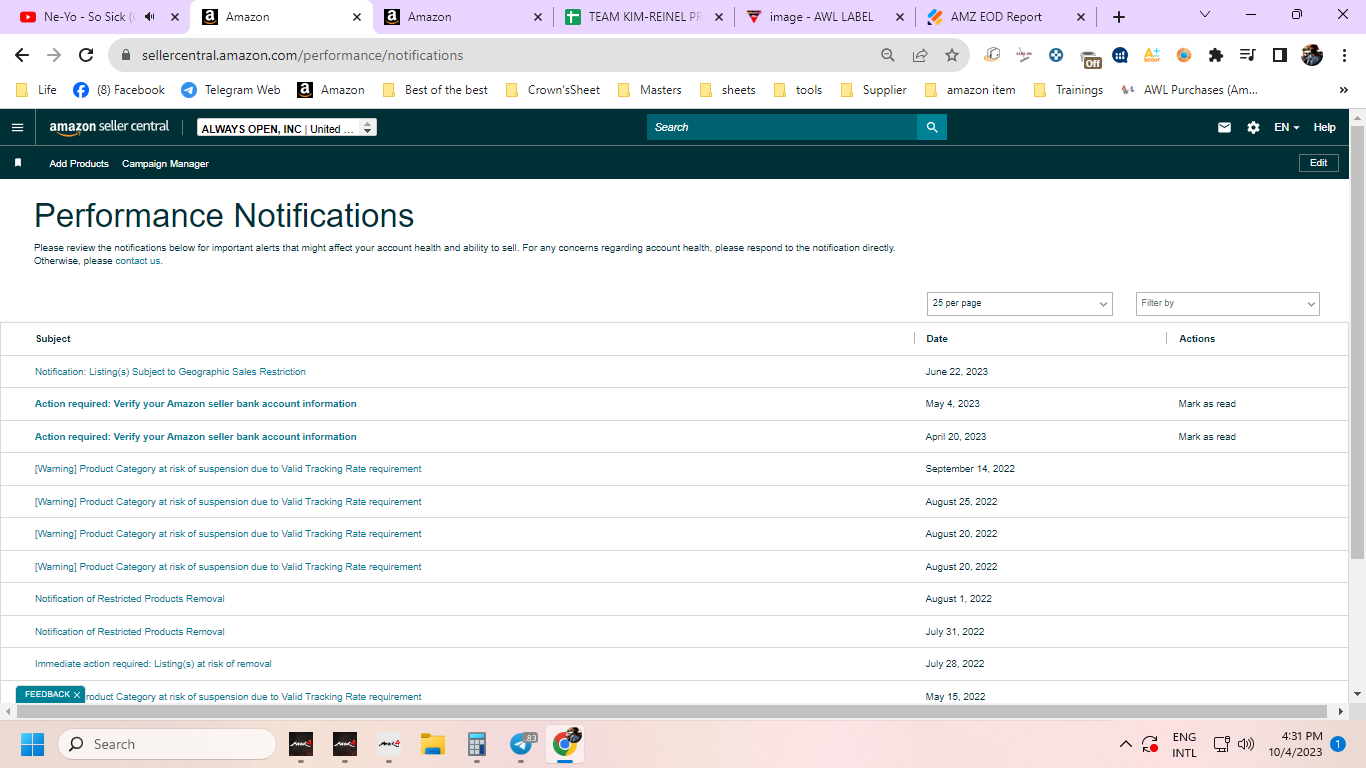The height and width of the screenshot is (768, 1366).
Task: Click the Amazon Seller Central logo
Action: pyautogui.click(x=110, y=127)
